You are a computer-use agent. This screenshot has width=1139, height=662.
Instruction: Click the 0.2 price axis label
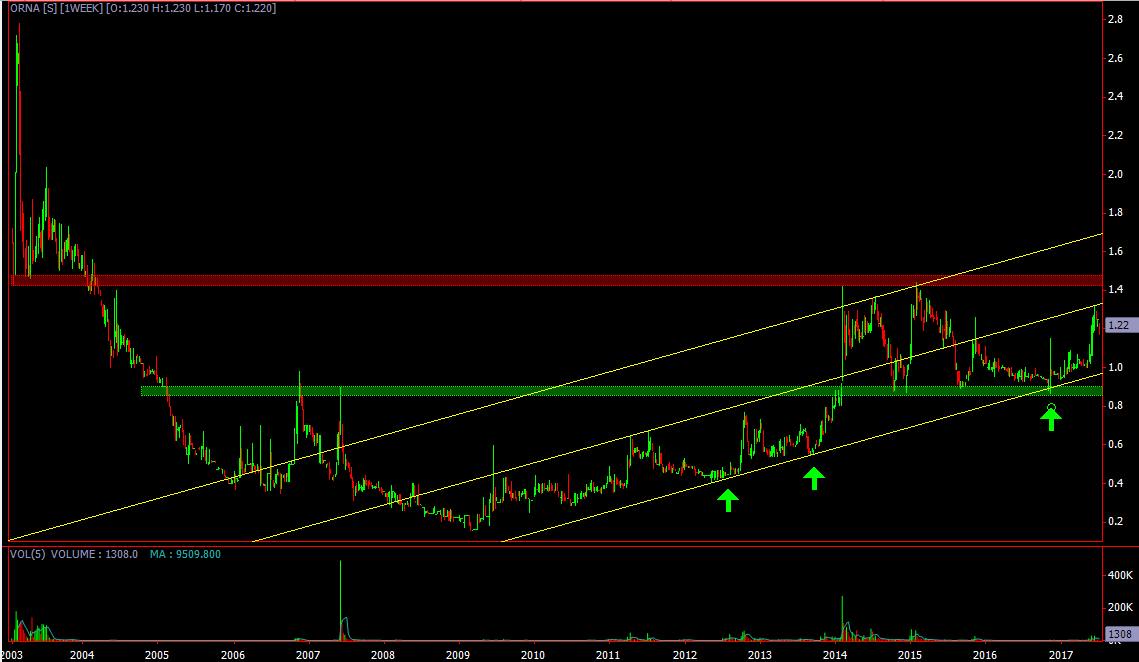point(1115,522)
